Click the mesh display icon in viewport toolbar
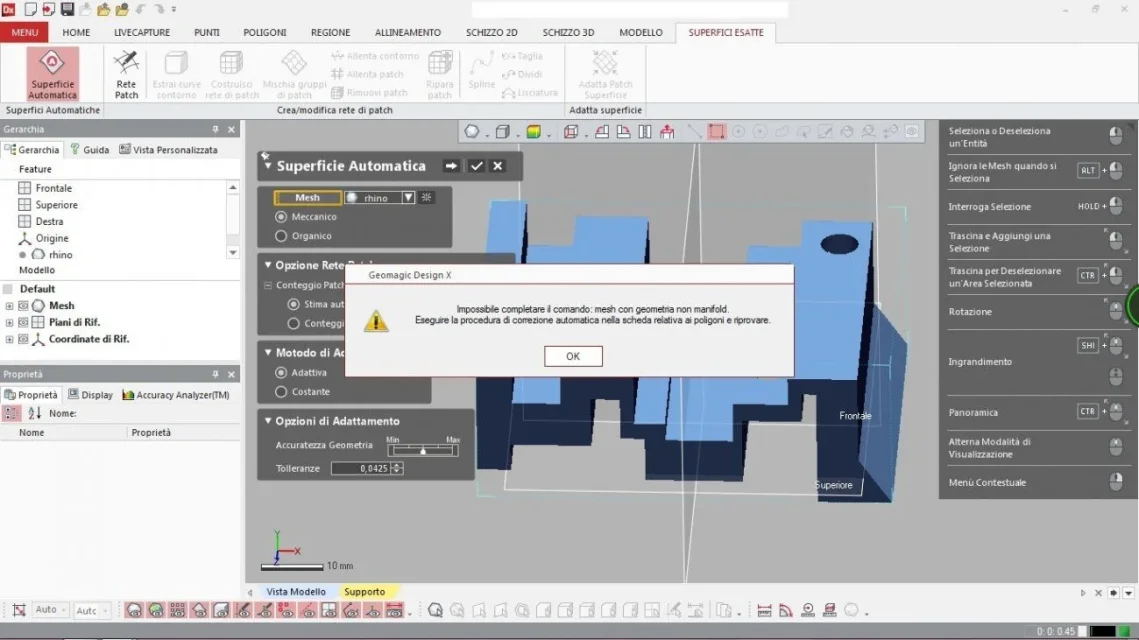 coord(472,131)
